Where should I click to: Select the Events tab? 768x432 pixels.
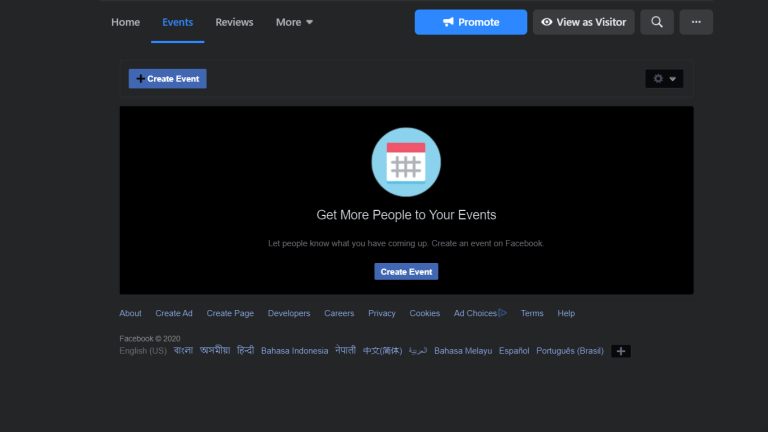click(178, 22)
